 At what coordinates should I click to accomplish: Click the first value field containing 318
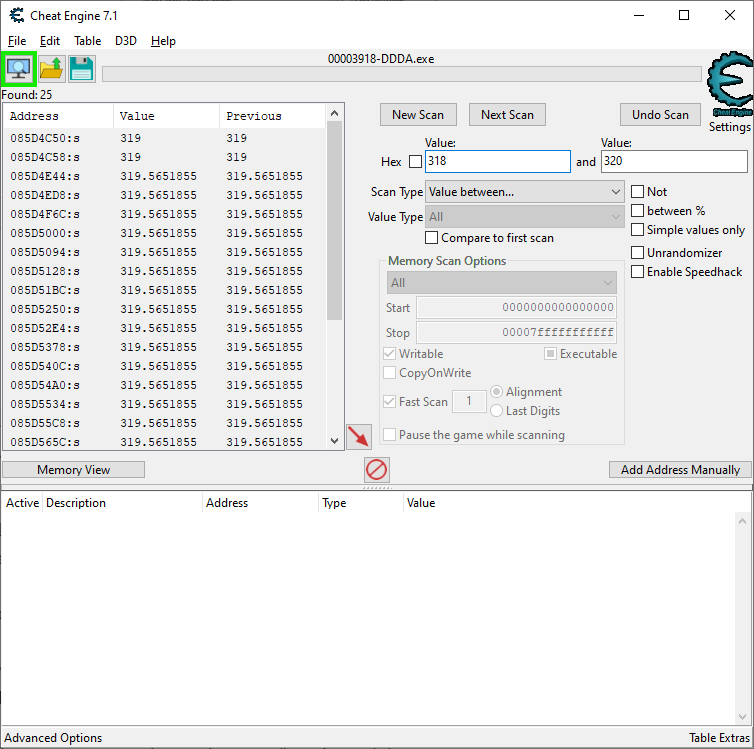coord(497,161)
